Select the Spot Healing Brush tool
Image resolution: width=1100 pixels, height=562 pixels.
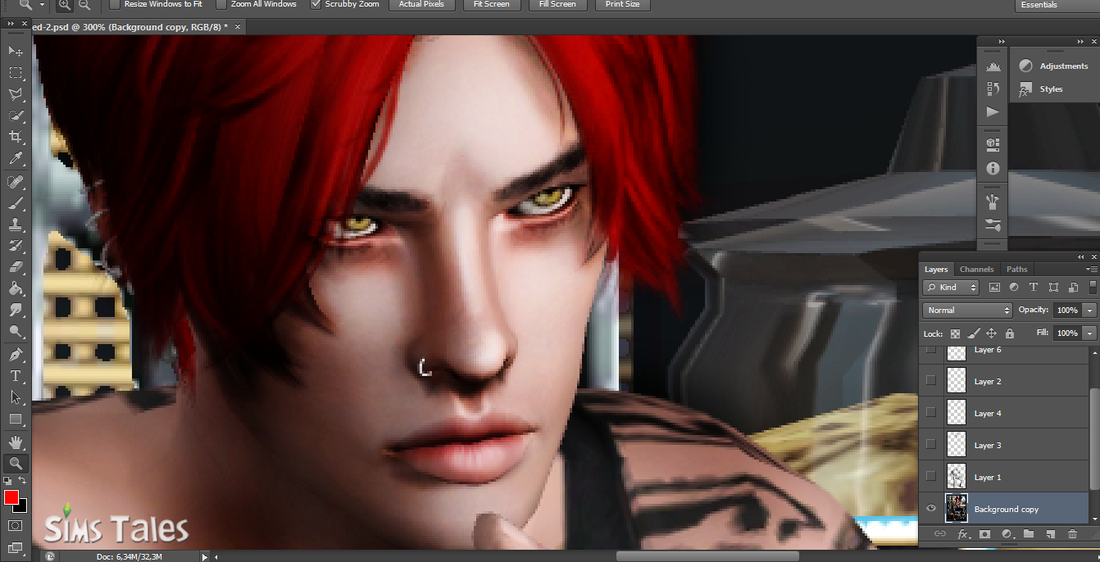tap(15, 182)
